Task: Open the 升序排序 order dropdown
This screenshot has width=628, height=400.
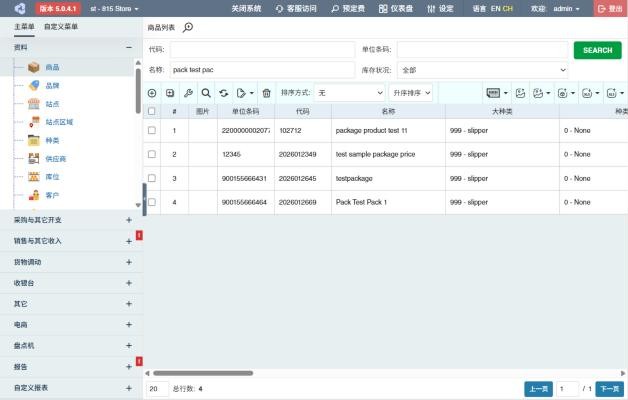Action: tap(411, 93)
